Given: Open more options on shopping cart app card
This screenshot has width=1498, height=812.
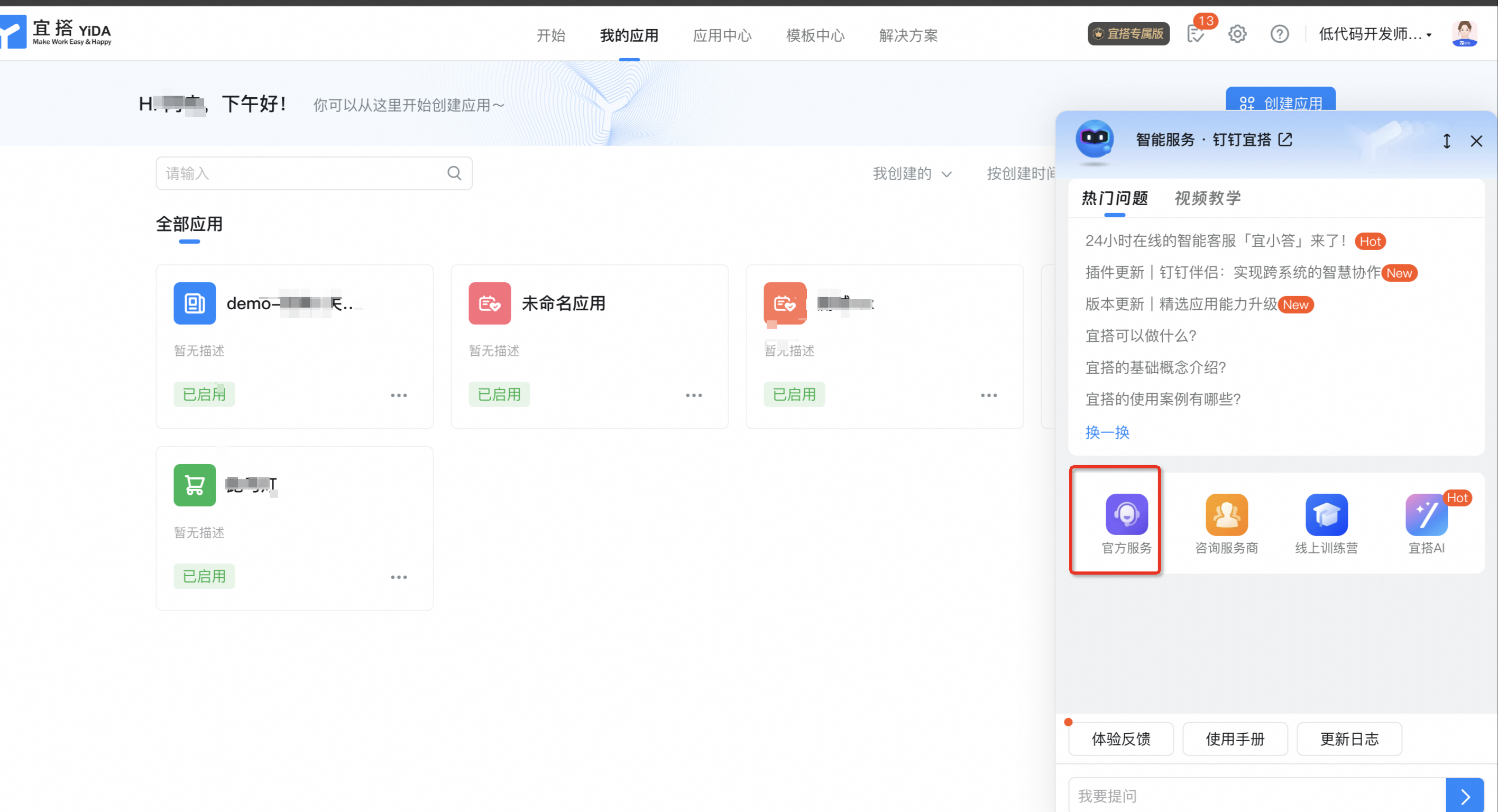Looking at the screenshot, I should coord(399,577).
